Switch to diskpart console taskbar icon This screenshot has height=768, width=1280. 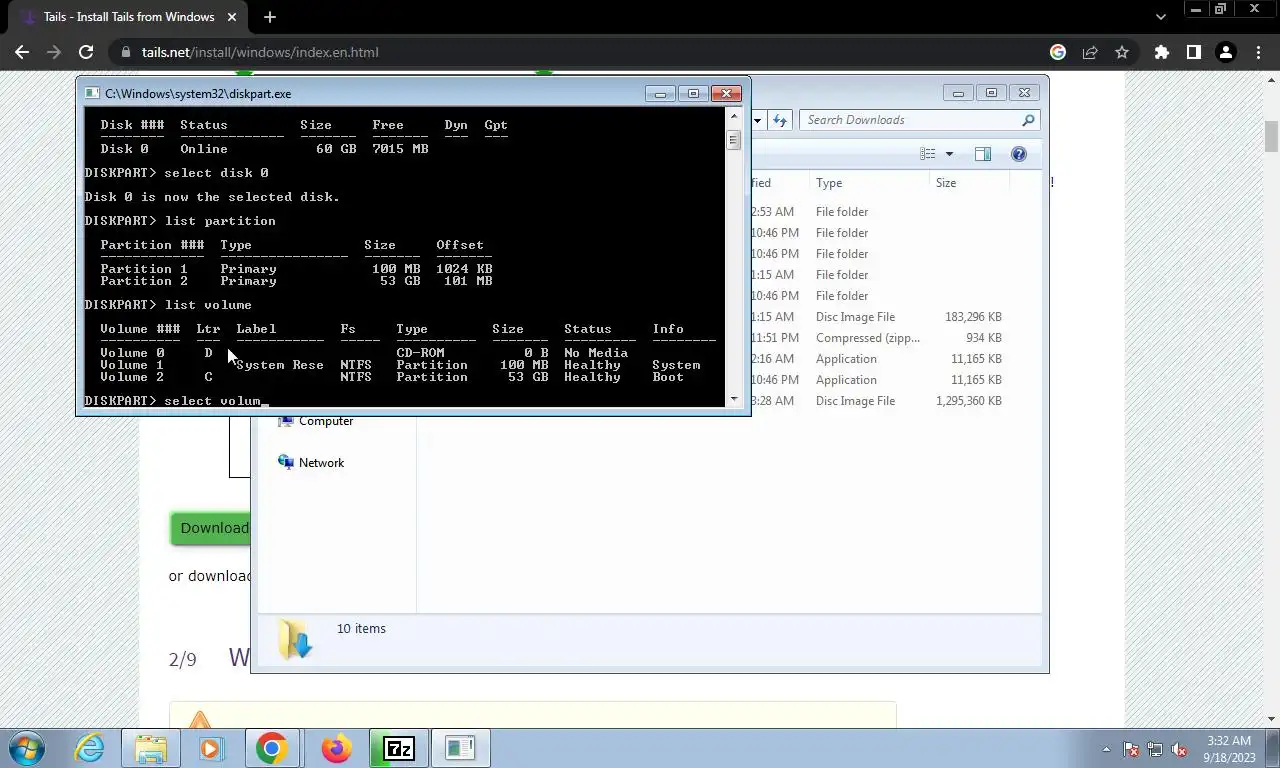pyautogui.click(x=460, y=748)
